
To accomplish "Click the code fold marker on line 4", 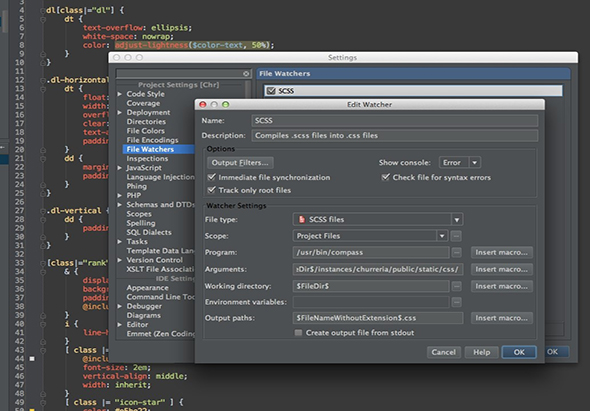I will point(43,11).
